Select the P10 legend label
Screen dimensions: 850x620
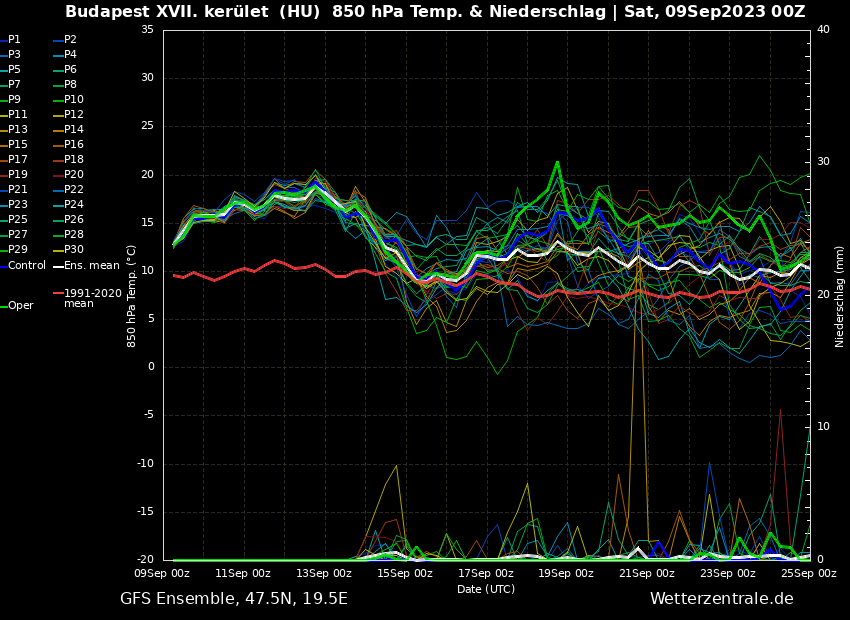tap(74, 99)
